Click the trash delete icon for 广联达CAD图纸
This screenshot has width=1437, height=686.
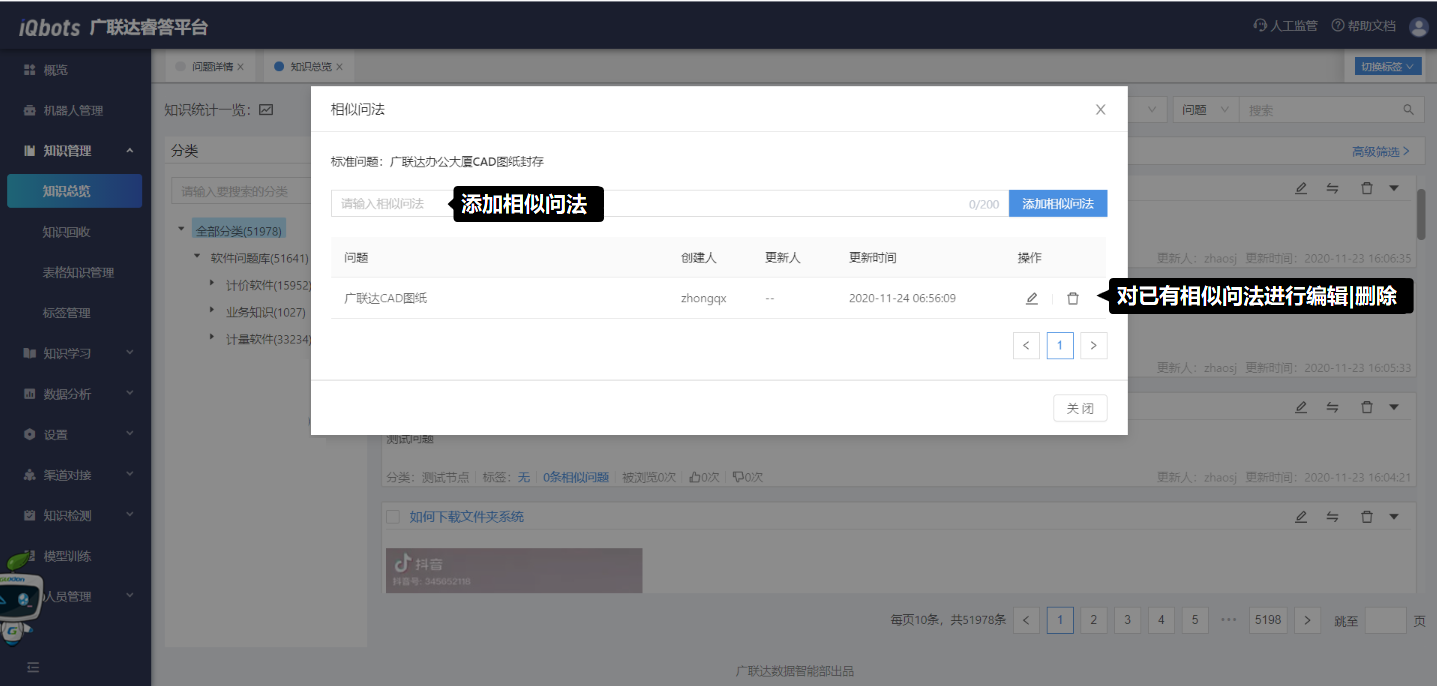tap(1073, 298)
